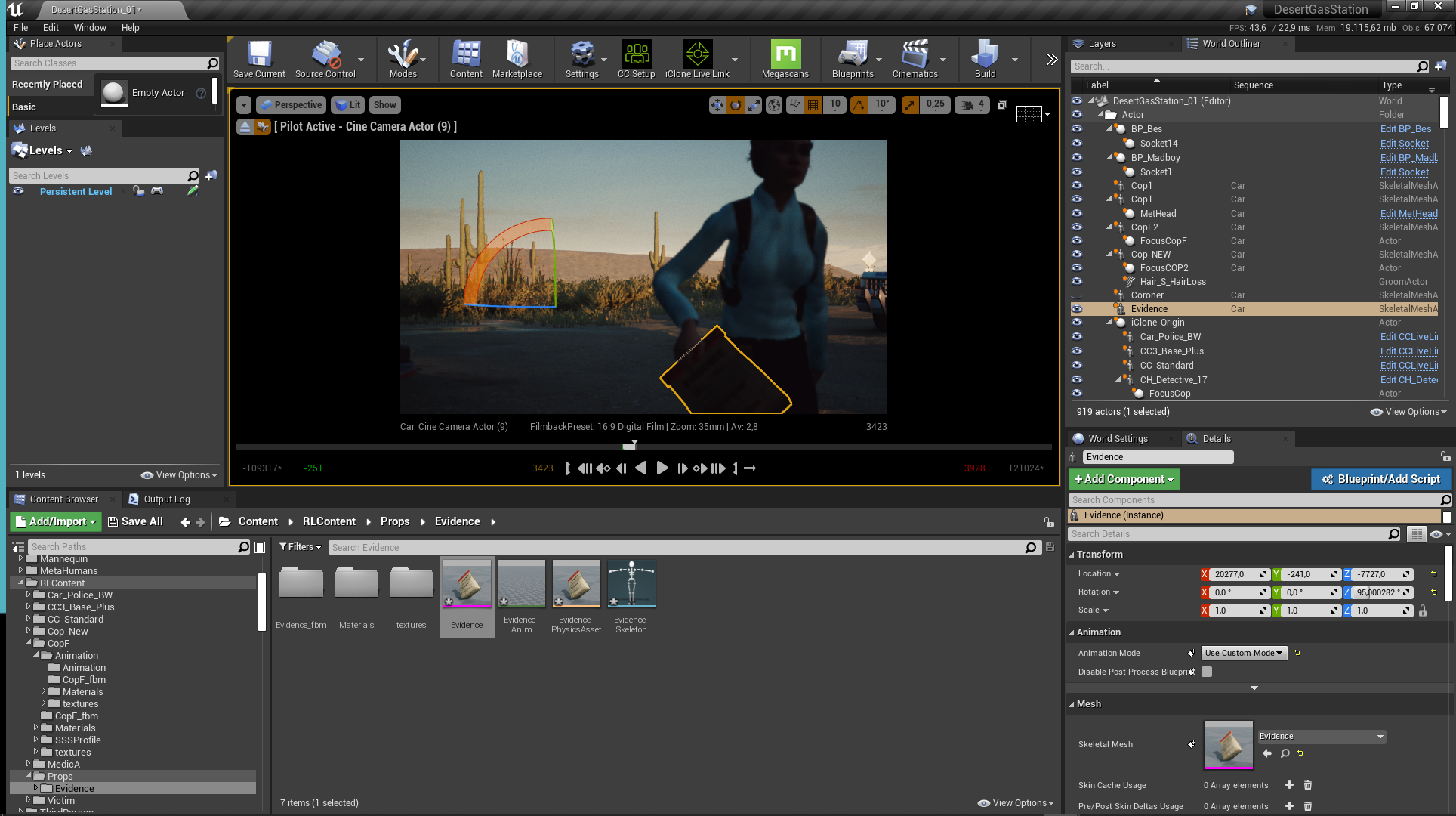Screen dimensions: 1456x816
Task: Open Levels dropdown menu
Action: (x=51, y=150)
